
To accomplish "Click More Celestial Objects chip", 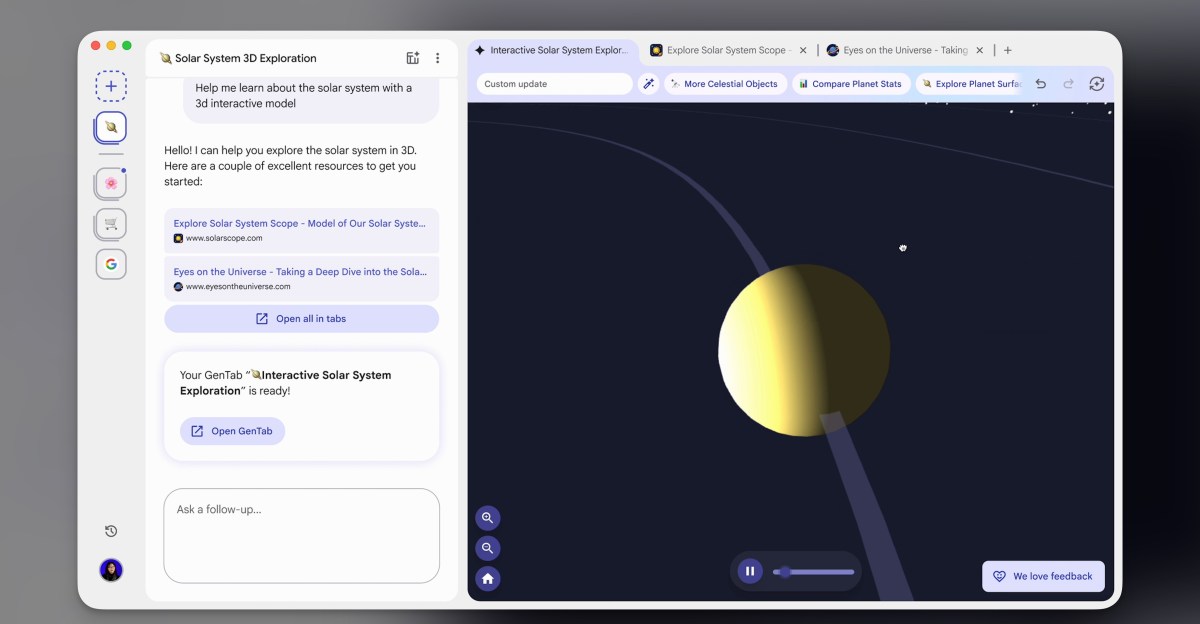I will (725, 83).
